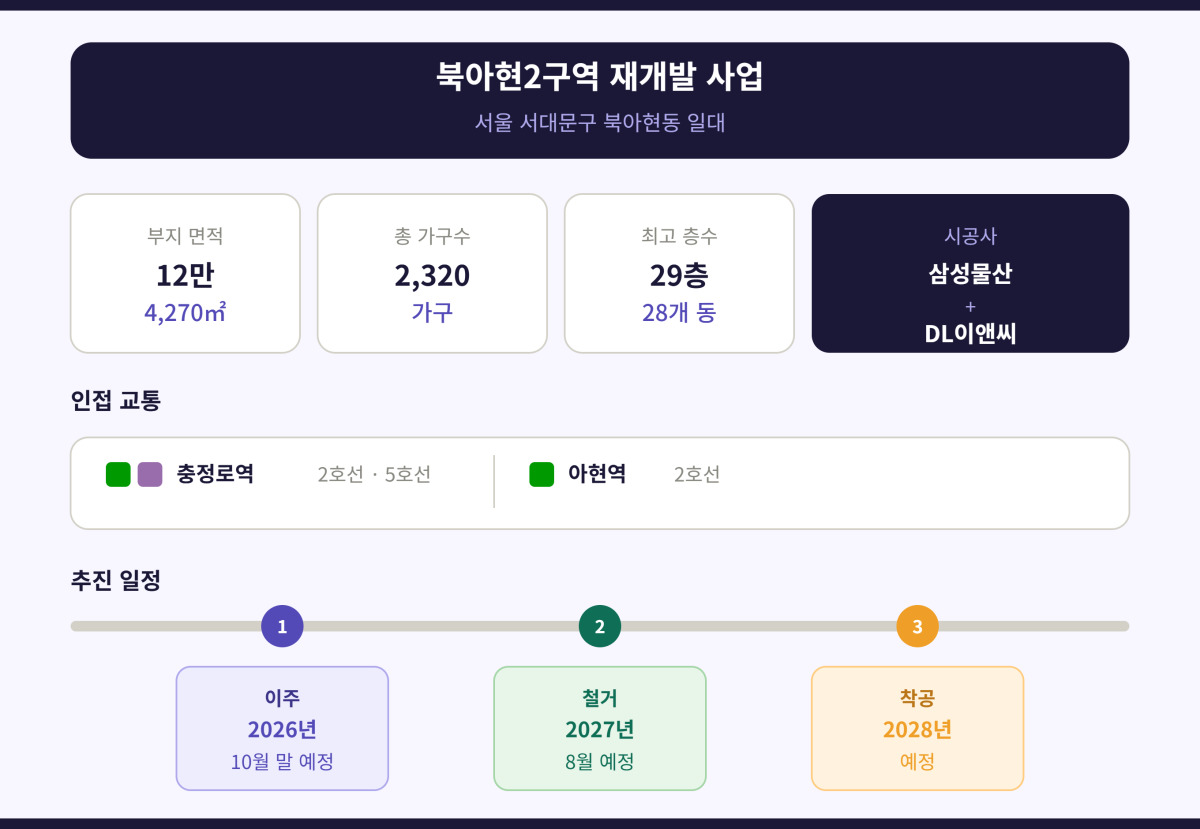The height and width of the screenshot is (829, 1200).
Task: Click the 착공 2028년 schedule card
Action: pos(917,728)
